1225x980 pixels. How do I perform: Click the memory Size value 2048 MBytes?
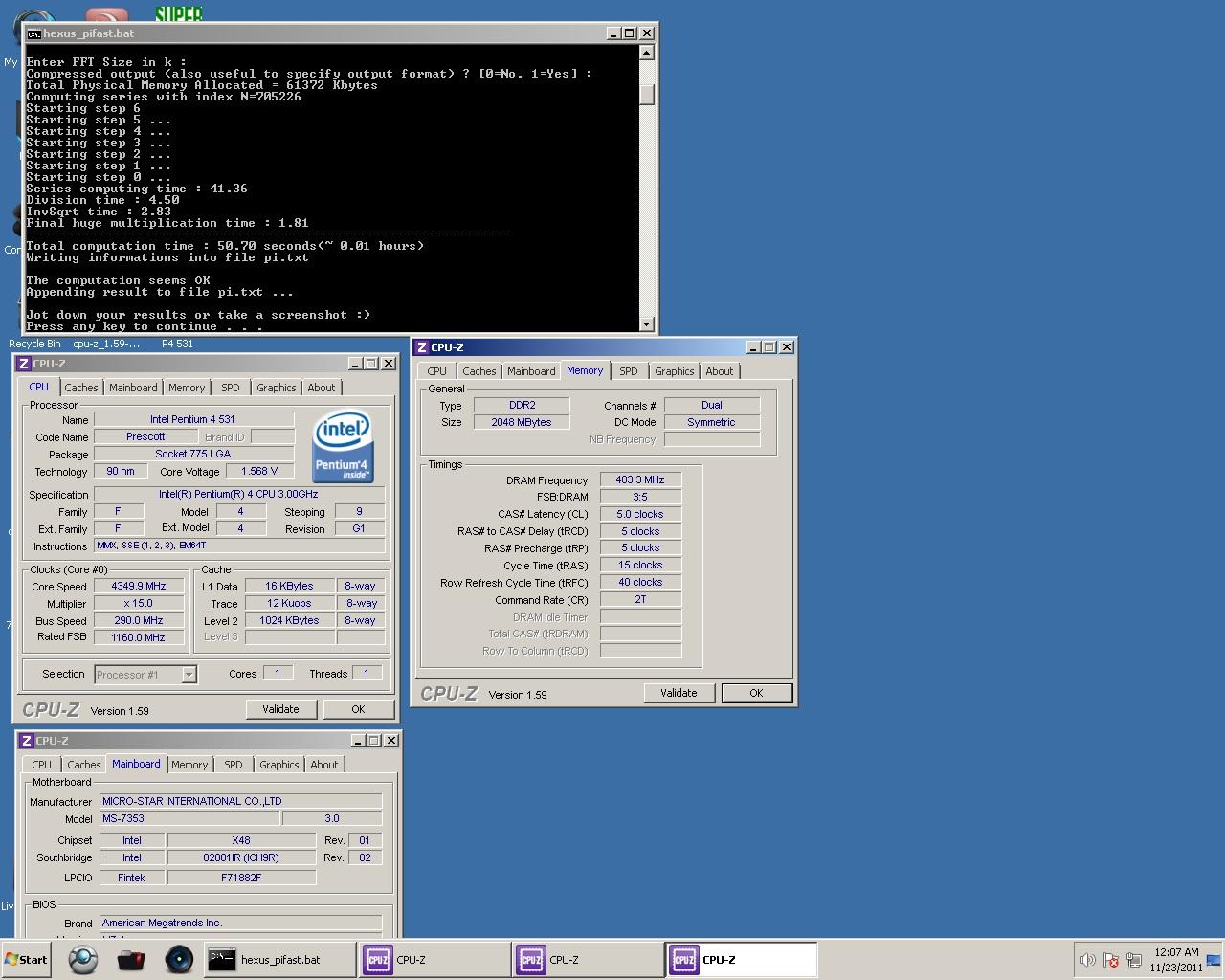pos(522,422)
